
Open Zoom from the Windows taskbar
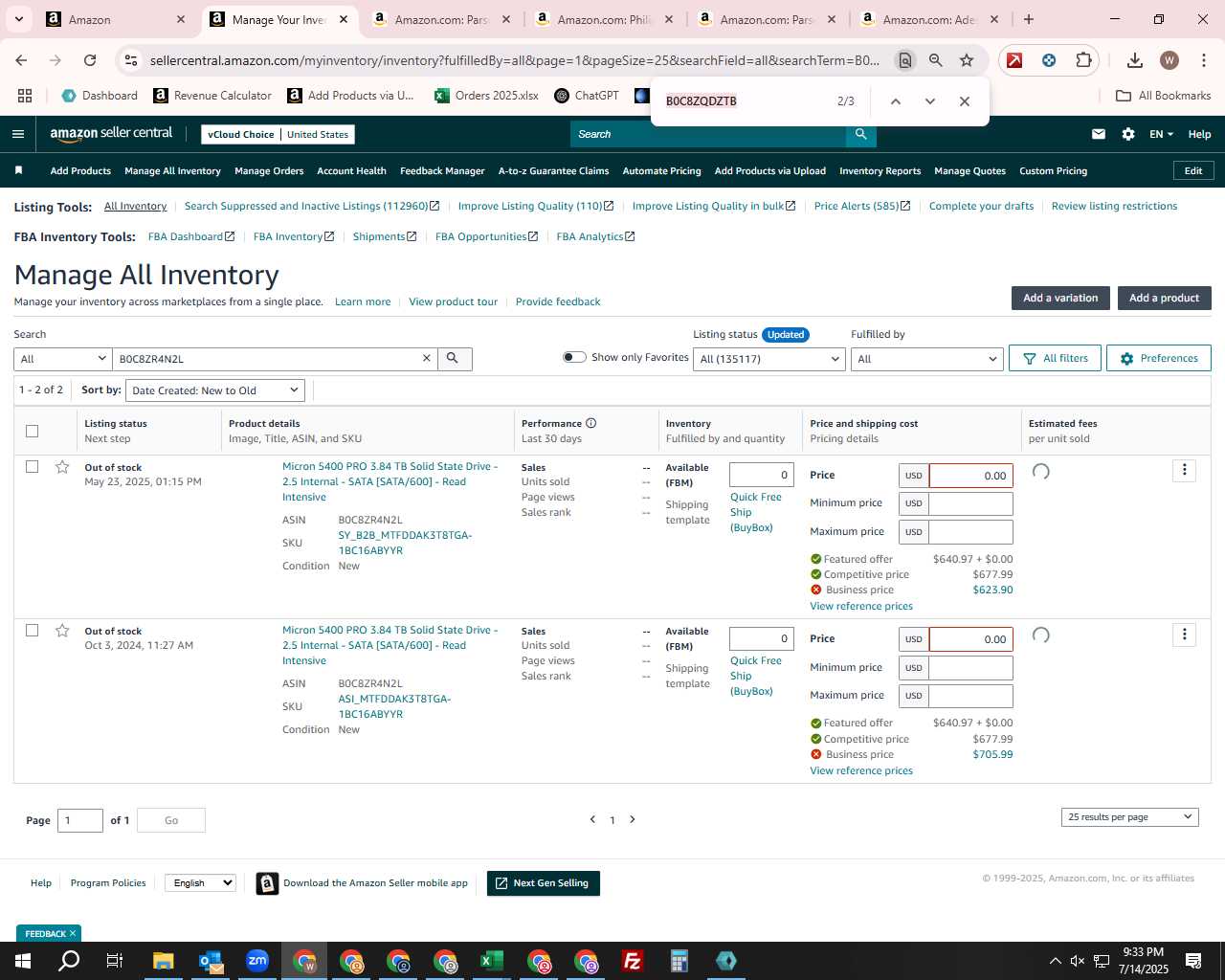[257, 961]
